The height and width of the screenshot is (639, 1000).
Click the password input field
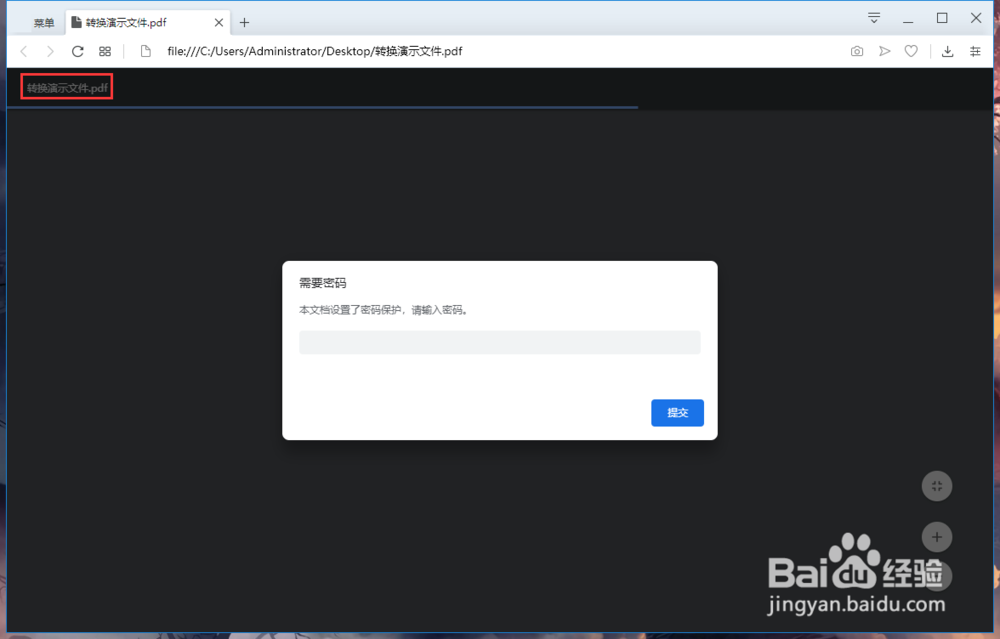pyautogui.click(x=499, y=342)
